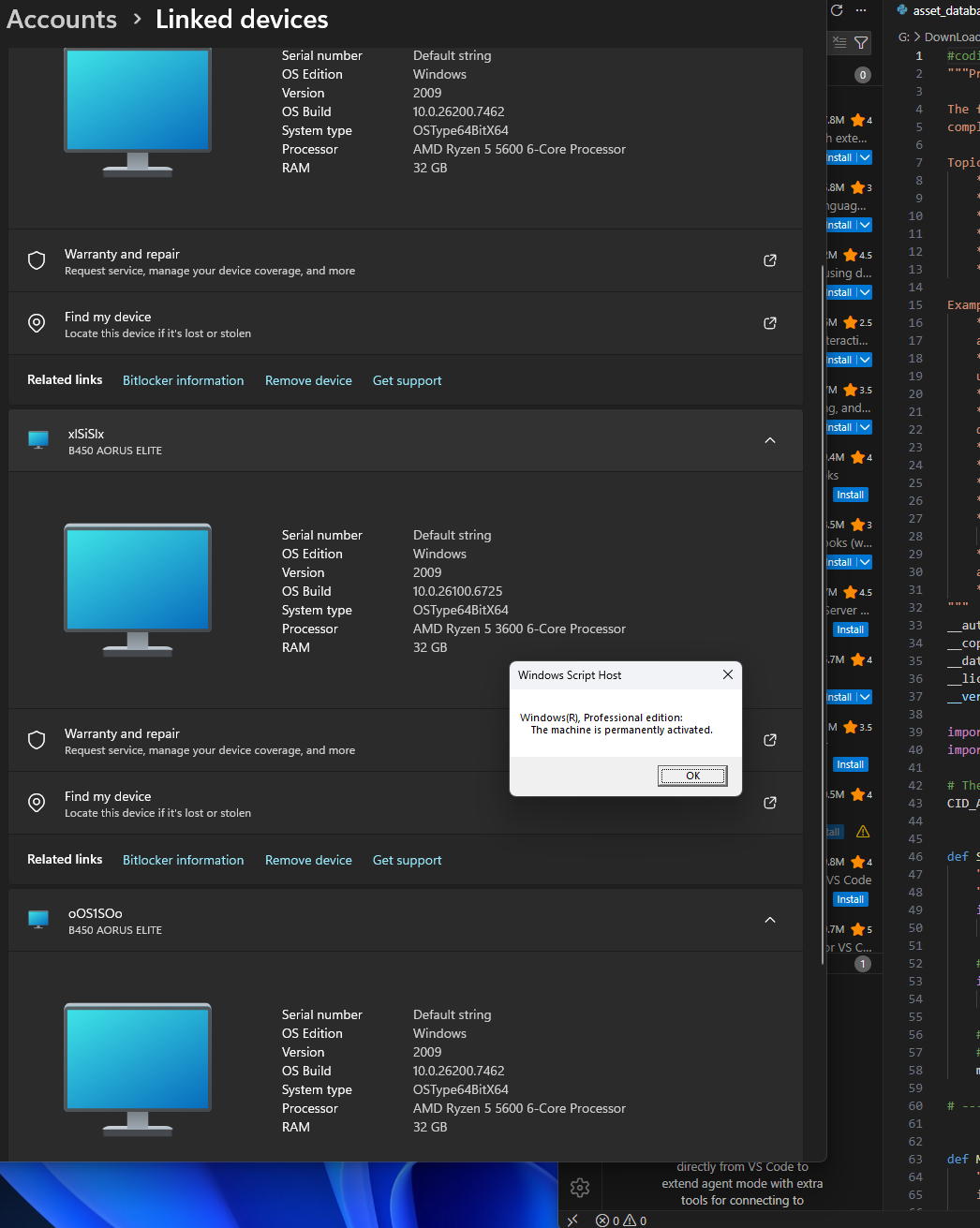Viewport: 980px width, 1228px height.
Task: Click the yellow warning triangle on the extension
Action: pos(863,832)
